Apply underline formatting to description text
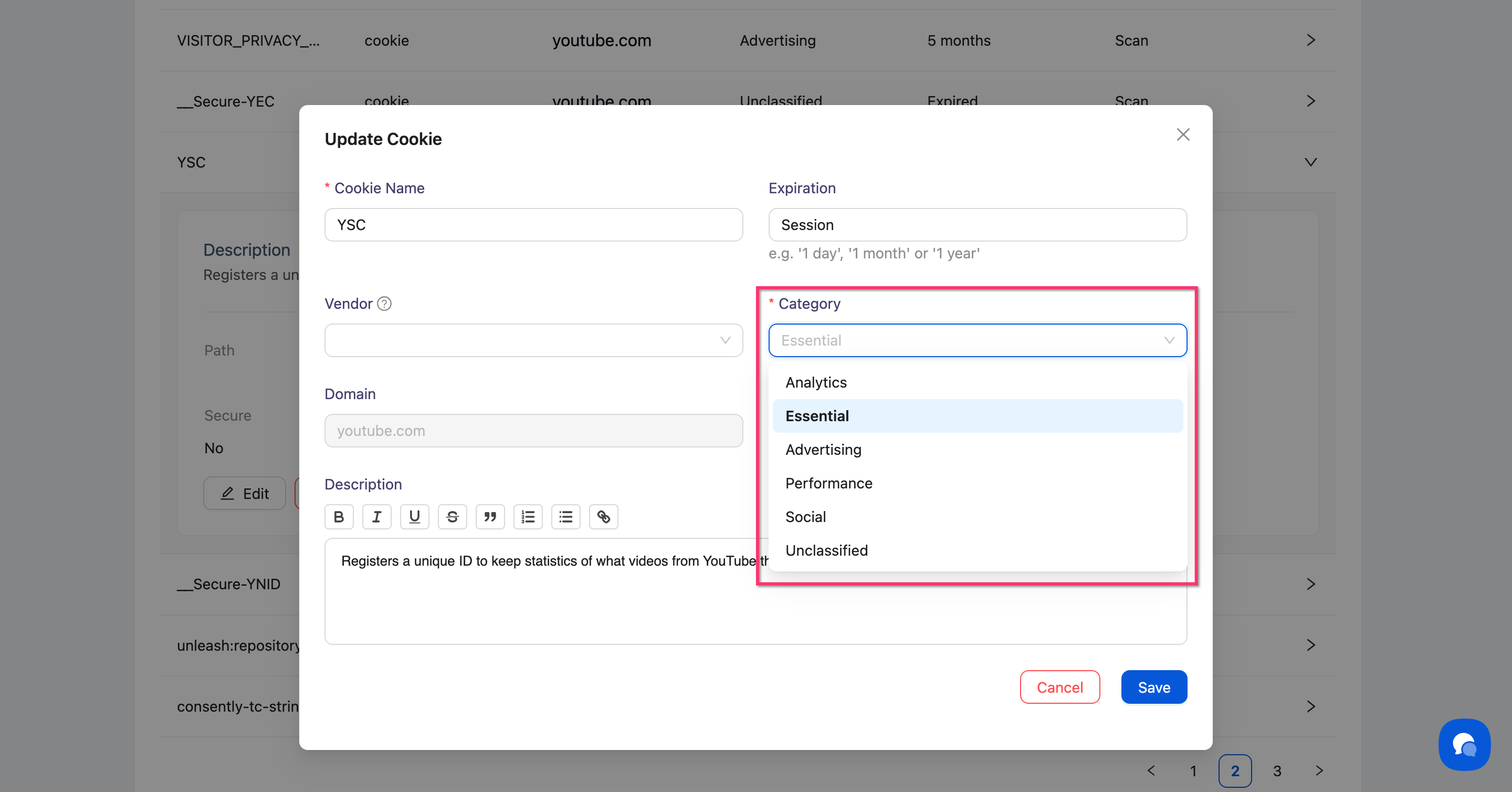 (414, 517)
